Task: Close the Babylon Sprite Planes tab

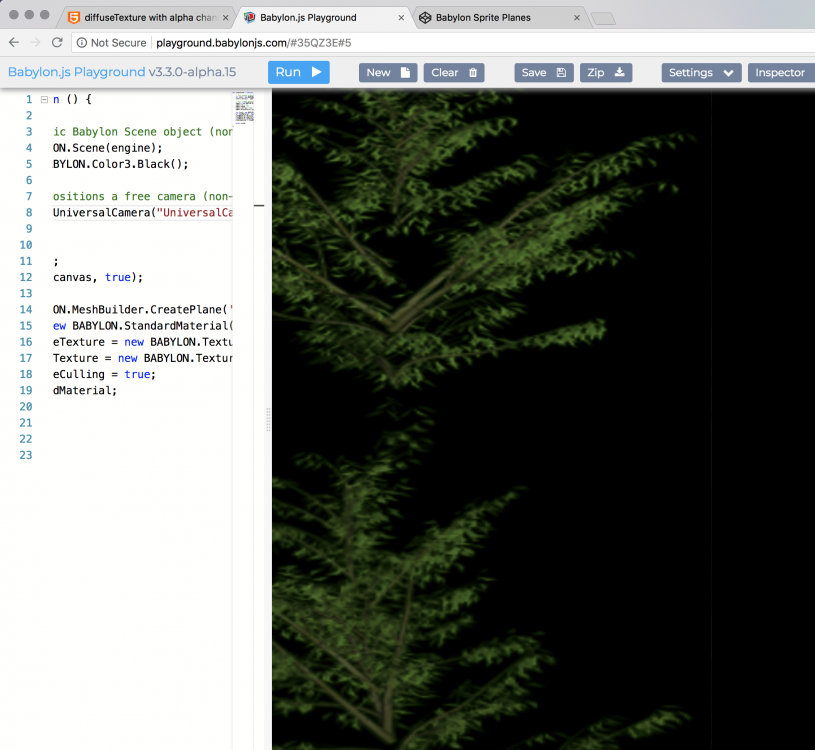Action: 577,18
